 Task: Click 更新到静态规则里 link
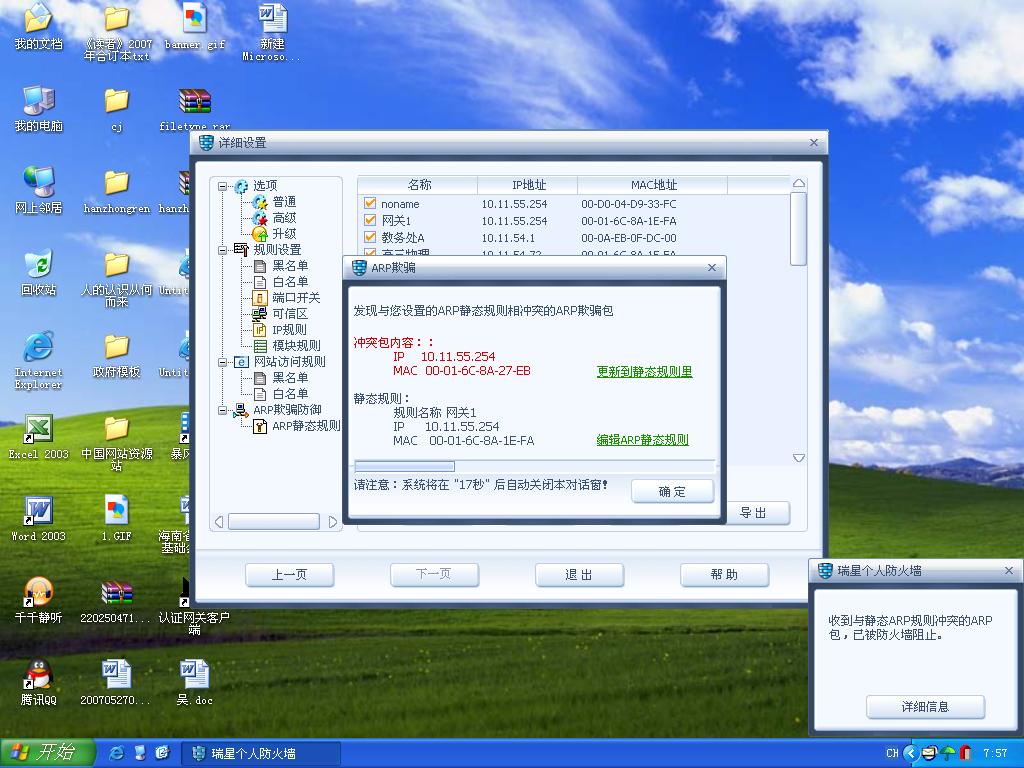645,372
